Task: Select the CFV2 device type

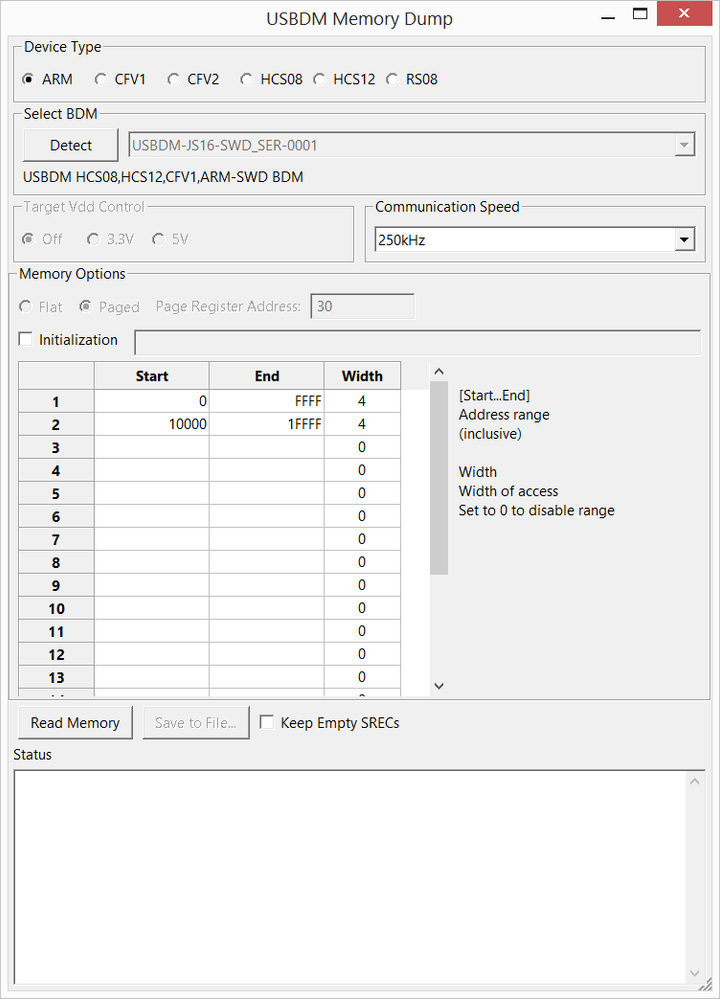Action: pyautogui.click(x=193, y=79)
